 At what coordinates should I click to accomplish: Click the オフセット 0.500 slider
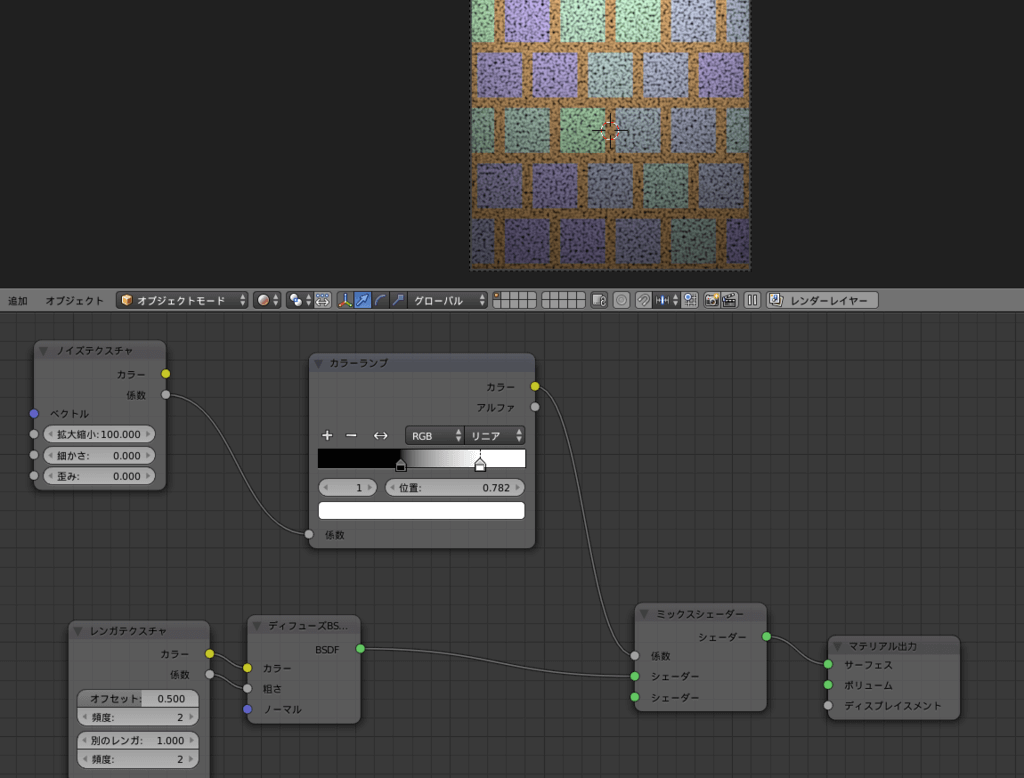pos(138,698)
